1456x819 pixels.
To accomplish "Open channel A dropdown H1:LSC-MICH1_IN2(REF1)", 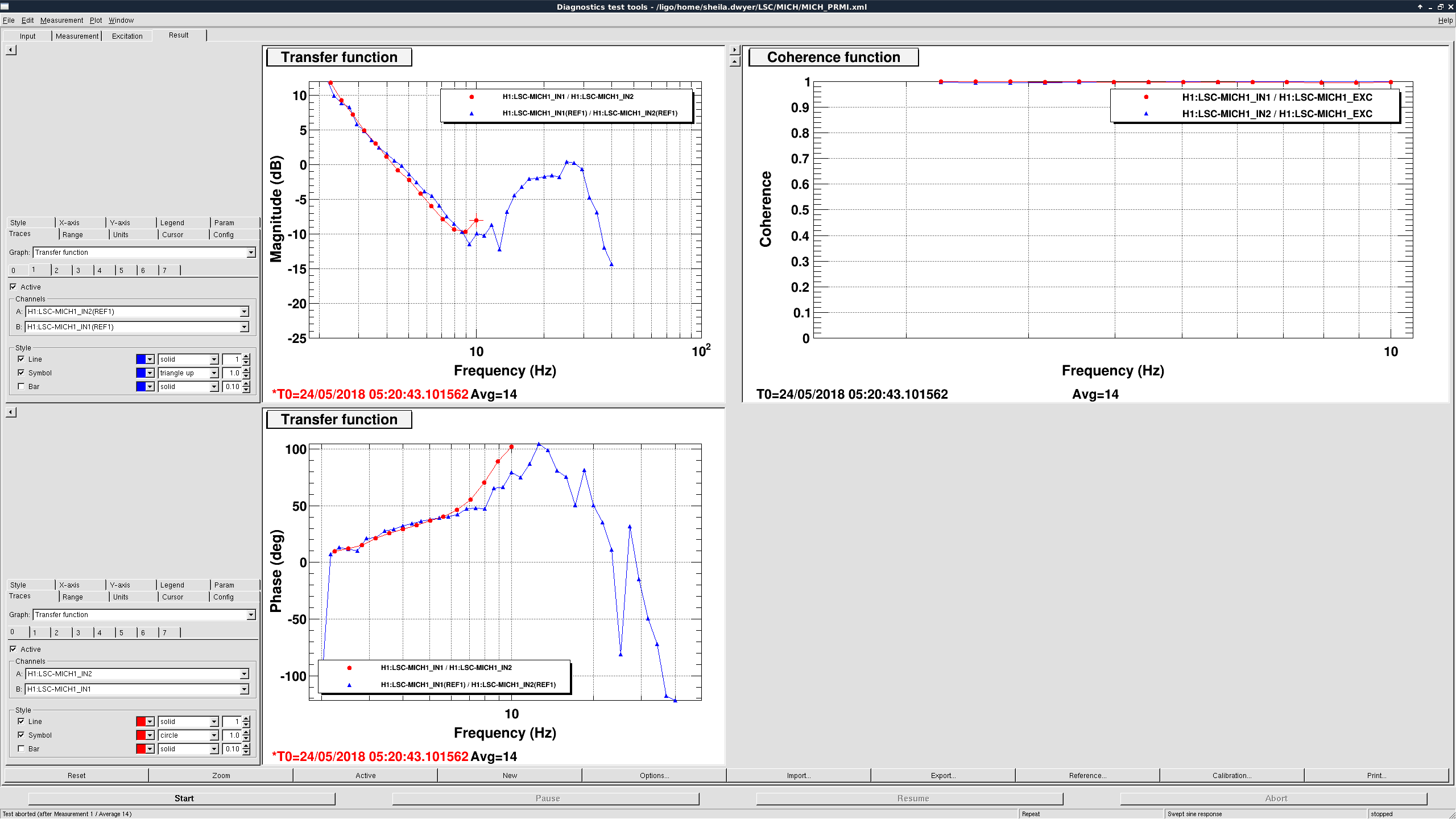I will click(x=244, y=312).
